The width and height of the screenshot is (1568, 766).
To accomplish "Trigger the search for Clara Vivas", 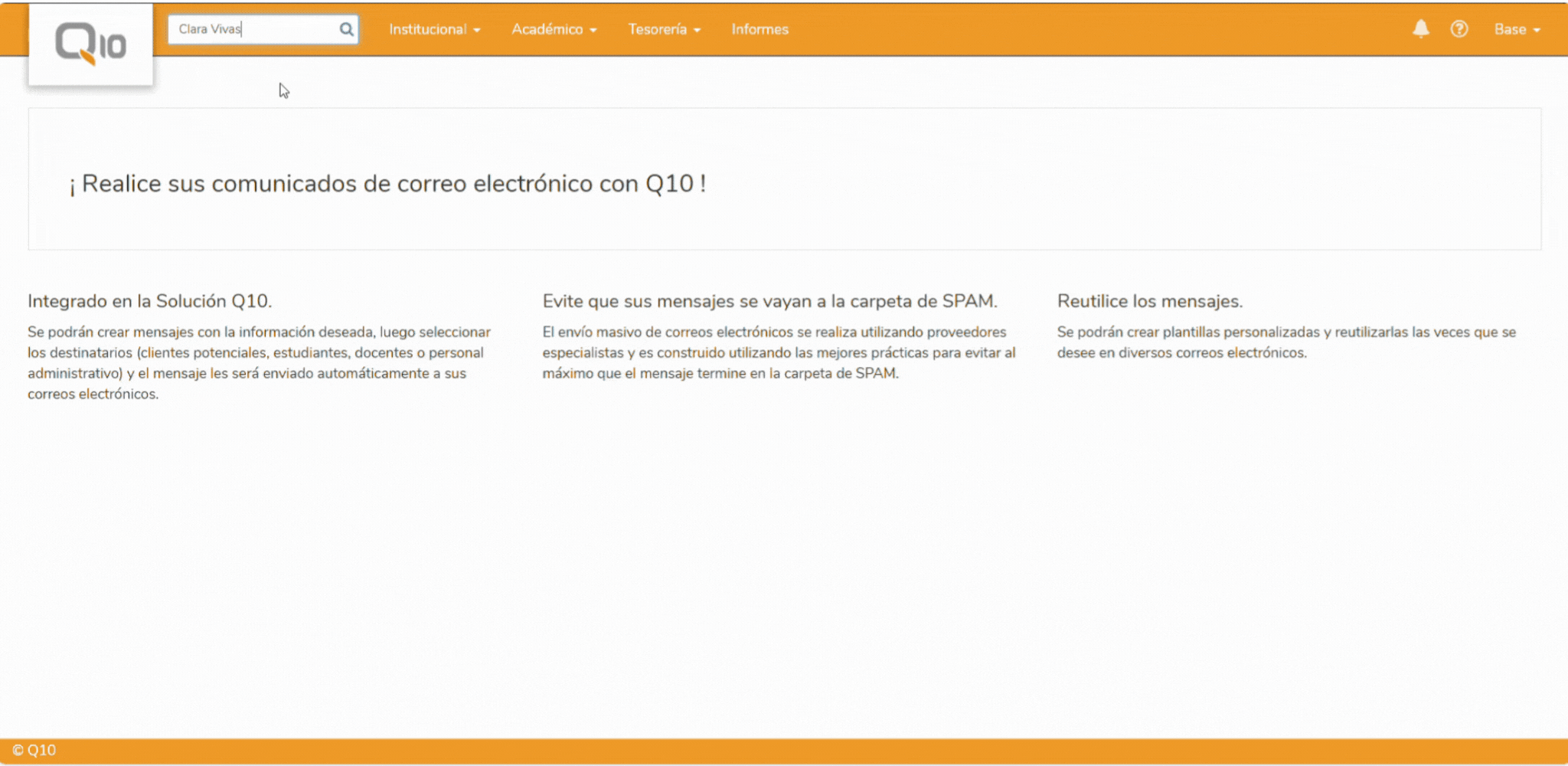I will coord(345,29).
